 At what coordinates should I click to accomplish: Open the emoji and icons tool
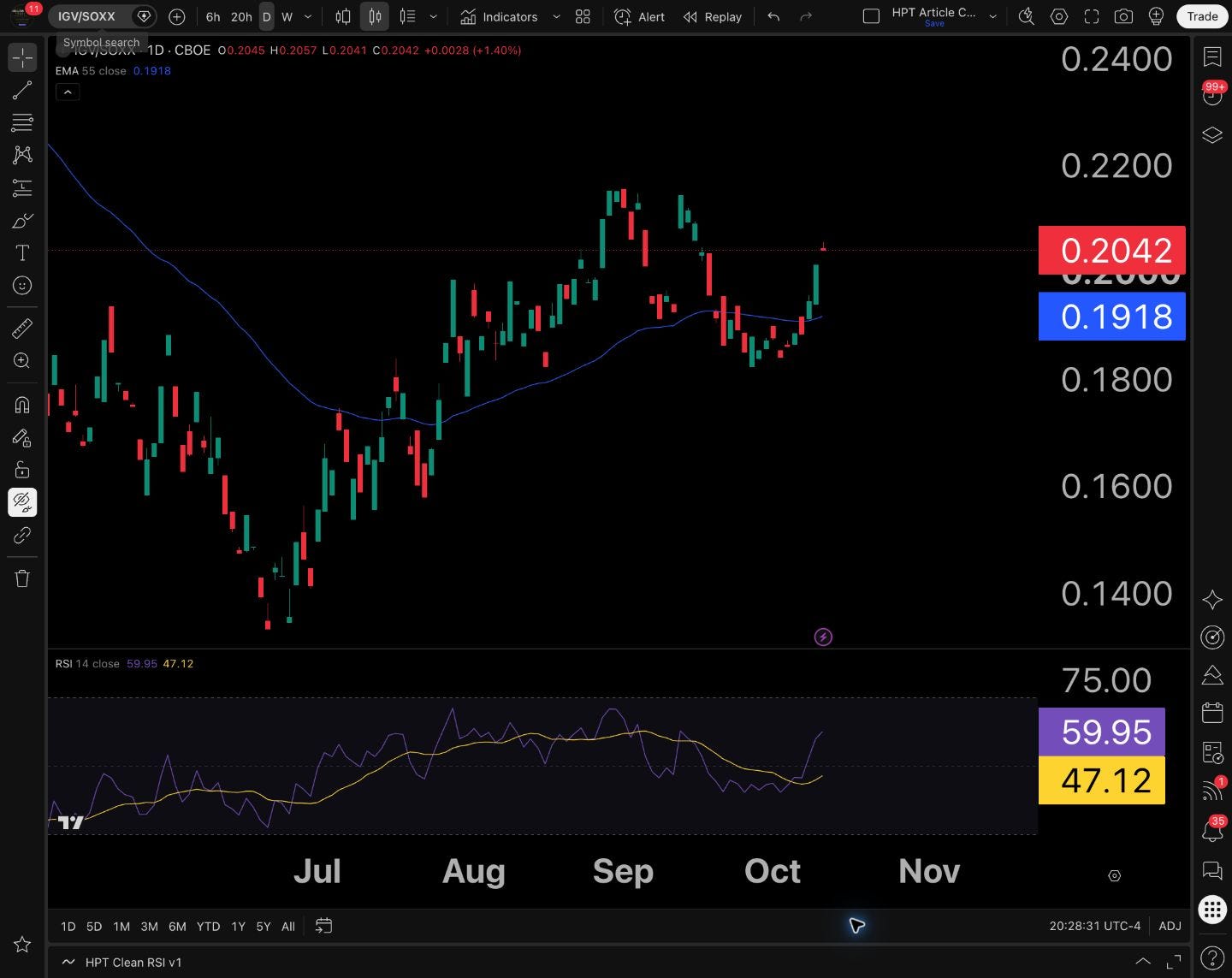[x=22, y=286]
